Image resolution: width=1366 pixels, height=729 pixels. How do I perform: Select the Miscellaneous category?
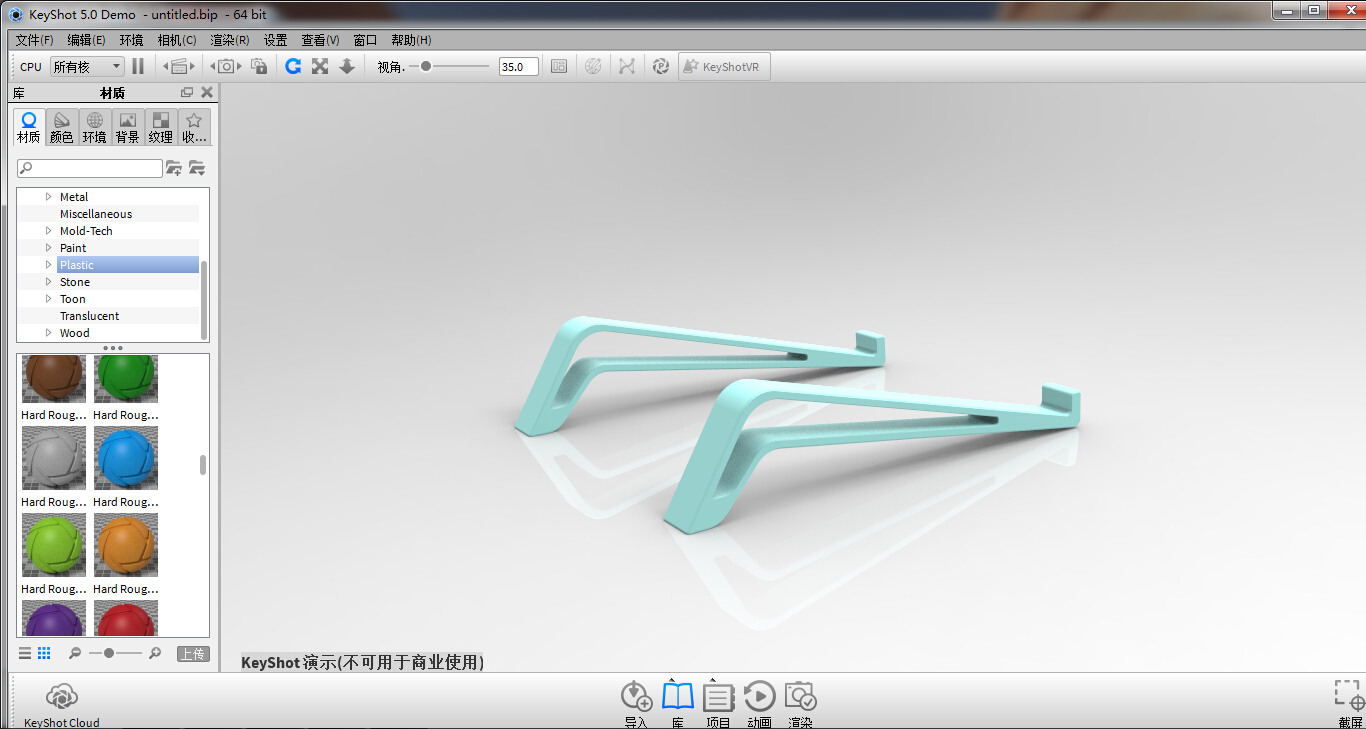(96, 214)
